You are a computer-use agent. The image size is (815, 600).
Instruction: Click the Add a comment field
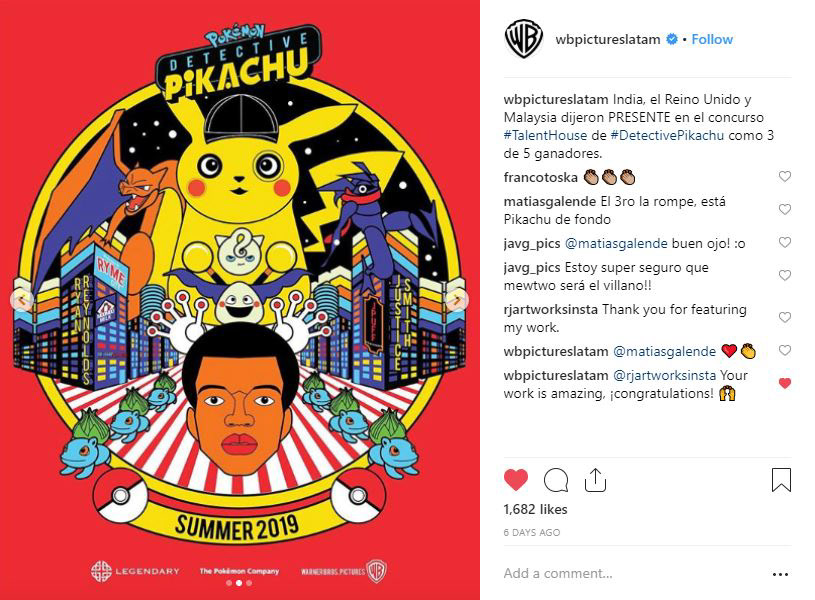click(634, 573)
